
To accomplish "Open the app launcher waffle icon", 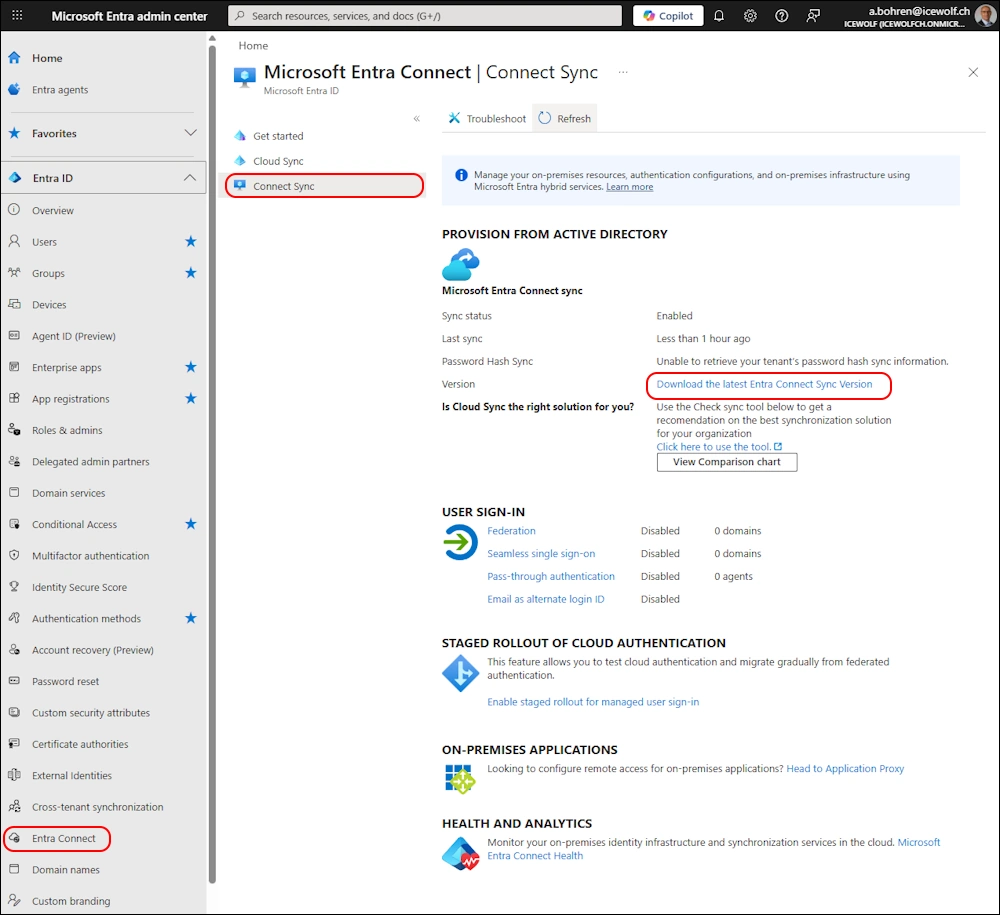I will [x=17, y=16].
